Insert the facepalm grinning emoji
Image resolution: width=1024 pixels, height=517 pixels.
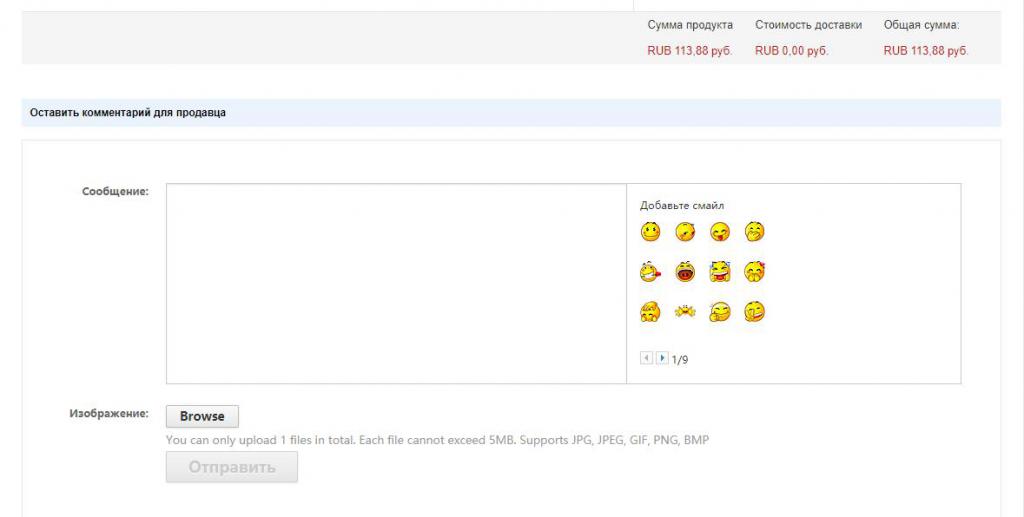pyautogui.click(x=754, y=313)
